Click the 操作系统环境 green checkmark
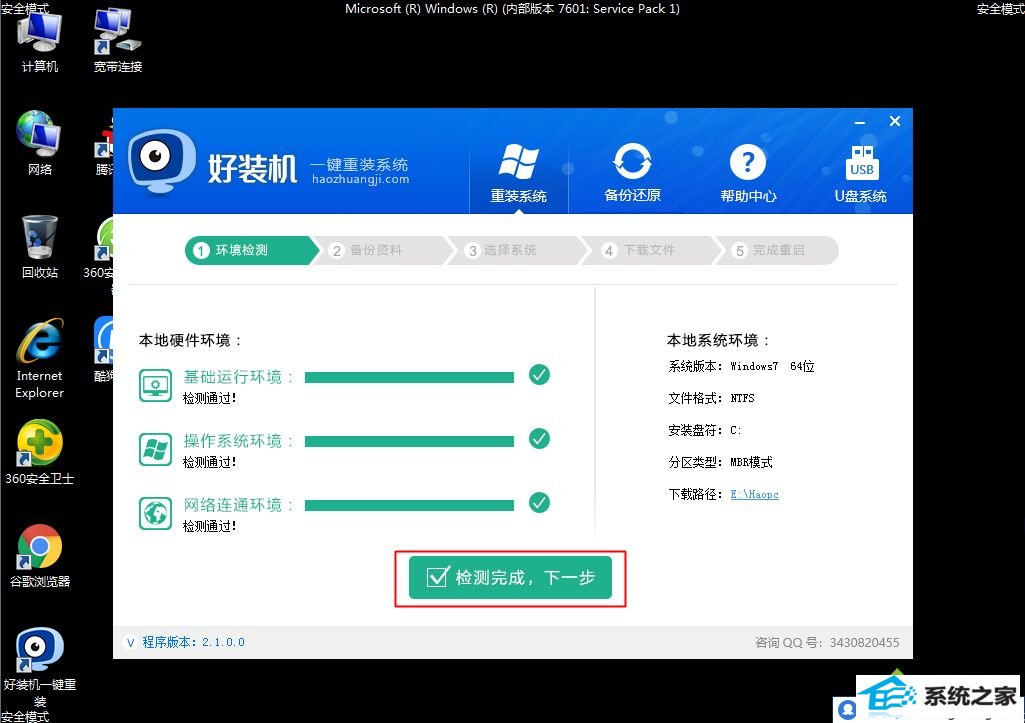 pyautogui.click(x=539, y=438)
